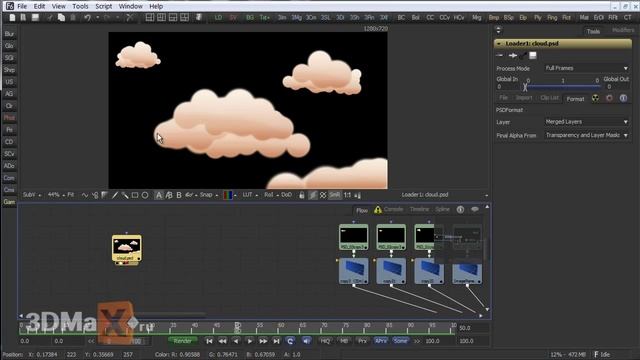Click the Gam tool in sidebar
The image size is (640, 360).
pyautogui.click(x=9, y=202)
